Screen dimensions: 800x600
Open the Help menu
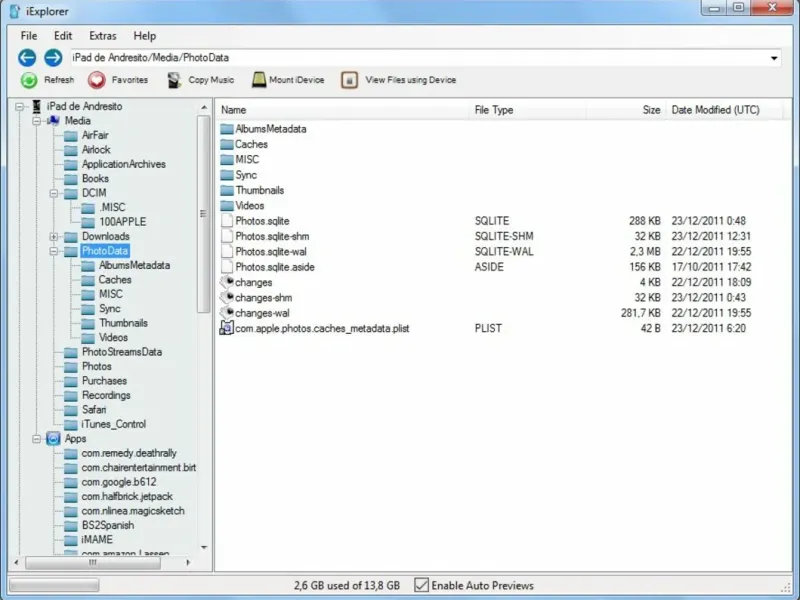click(x=144, y=36)
